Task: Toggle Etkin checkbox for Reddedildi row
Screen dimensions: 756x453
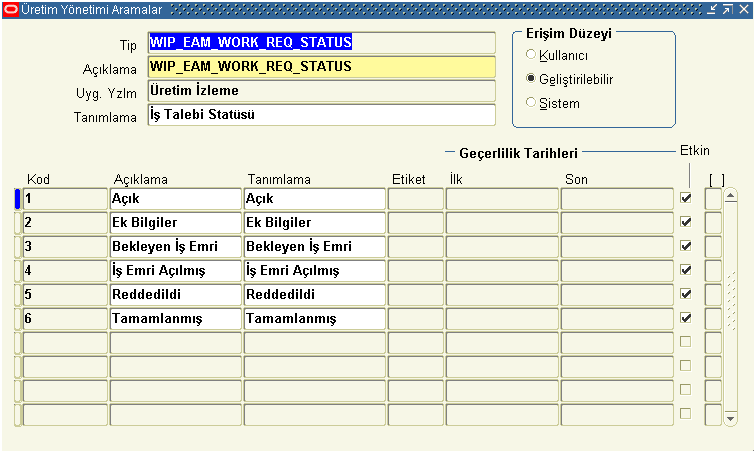Action: pyautogui.click(x=686, y=294)
